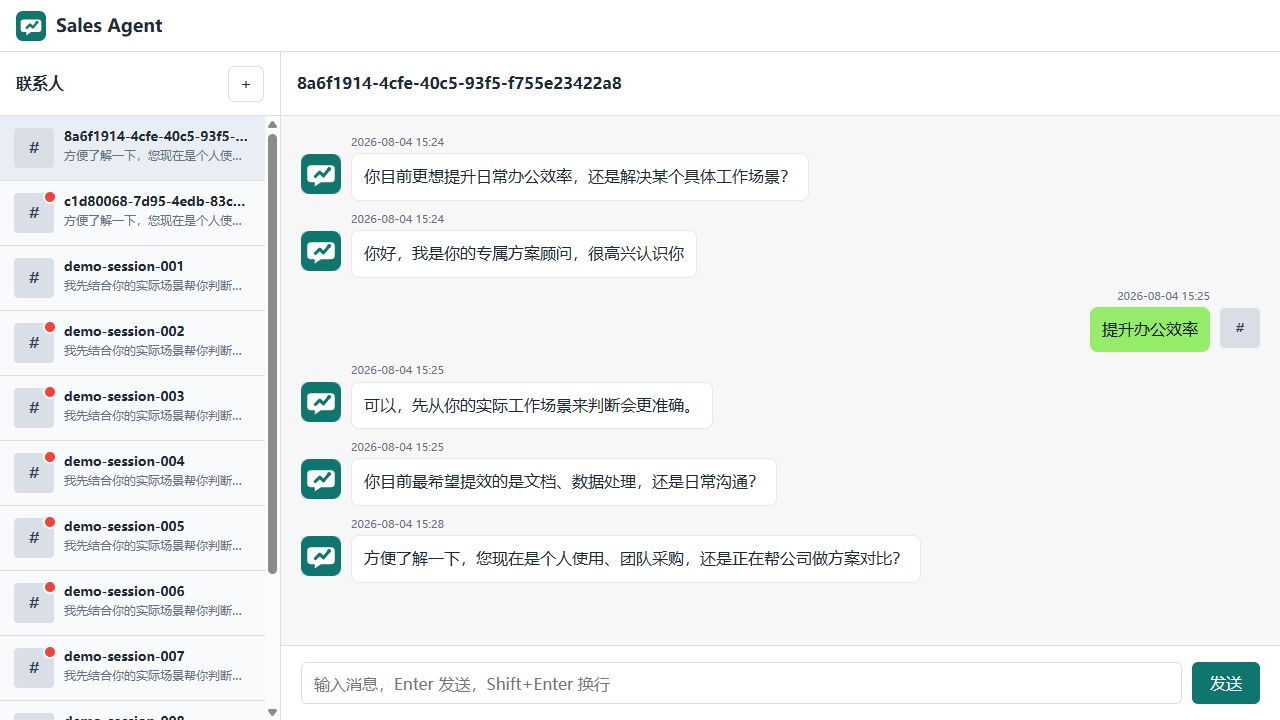Click agent avatar beside 可以，先从 message
1280x720 pixels.
coord(321,402)
